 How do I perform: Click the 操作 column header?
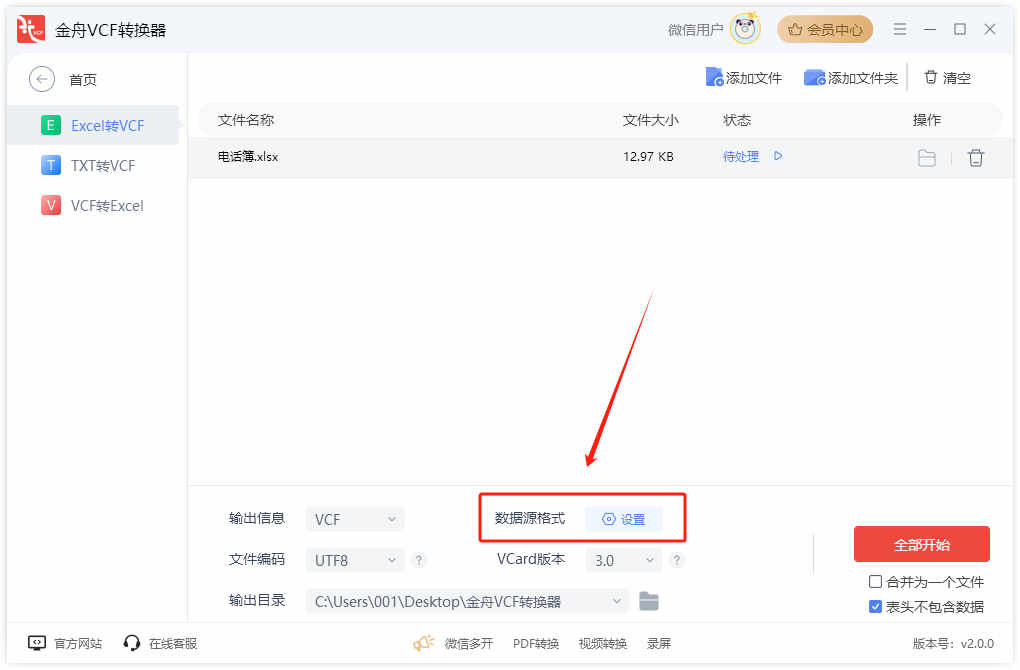click(926, 120)
